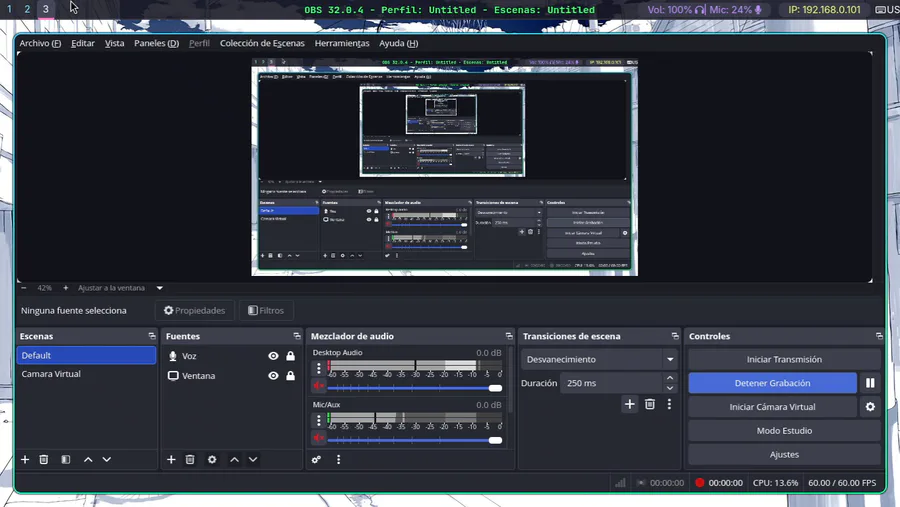Open source properties gear in Fuentes toolbar
The image size is (900, 507).
point(212,459)
